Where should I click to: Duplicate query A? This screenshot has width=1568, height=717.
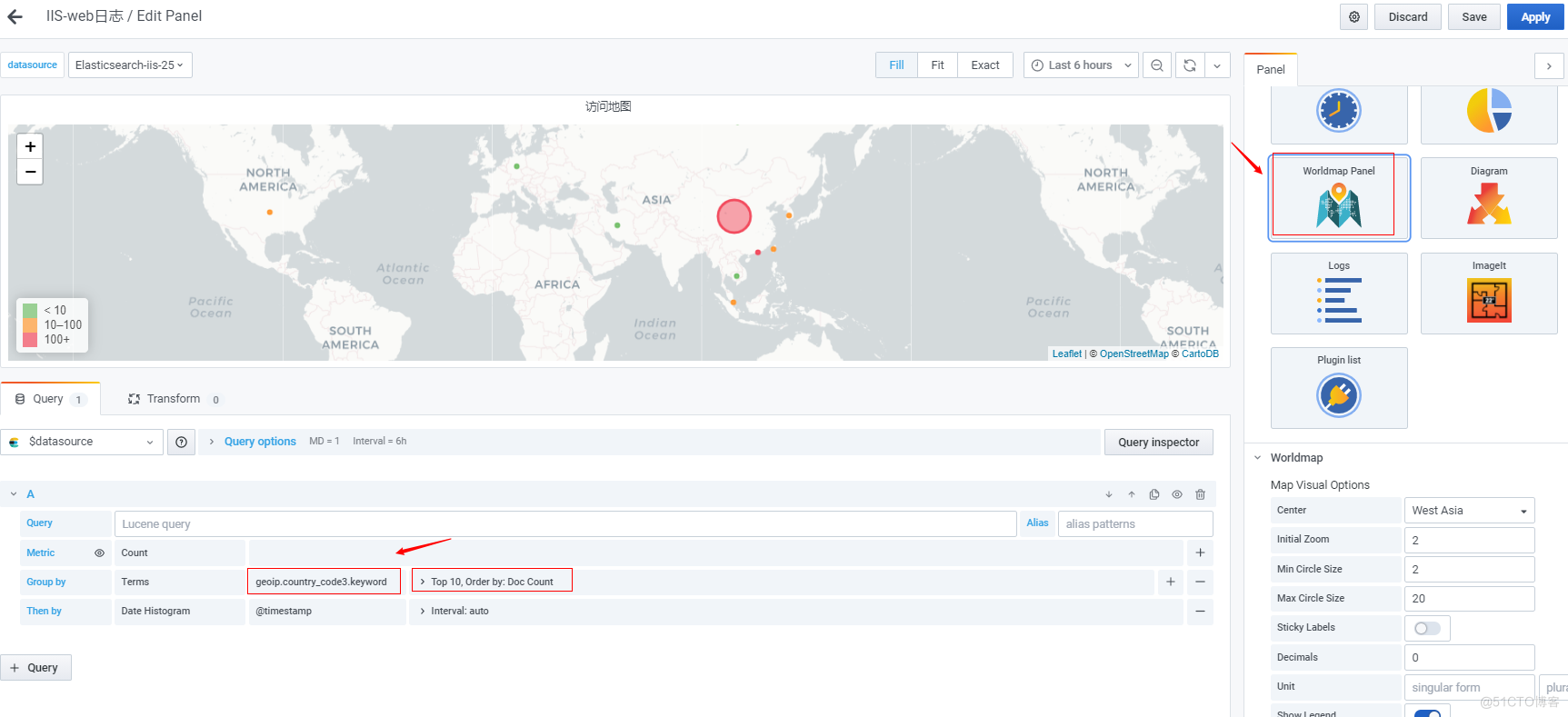[1154, 494]
